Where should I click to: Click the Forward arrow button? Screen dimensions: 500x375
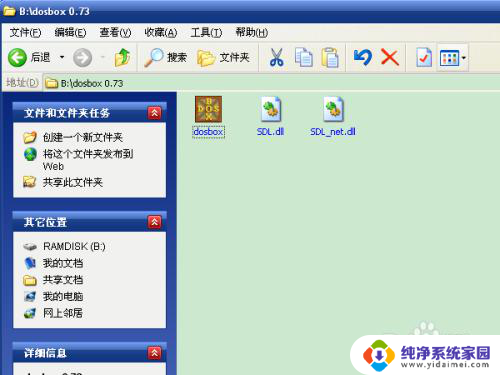[x=83, y=57]
